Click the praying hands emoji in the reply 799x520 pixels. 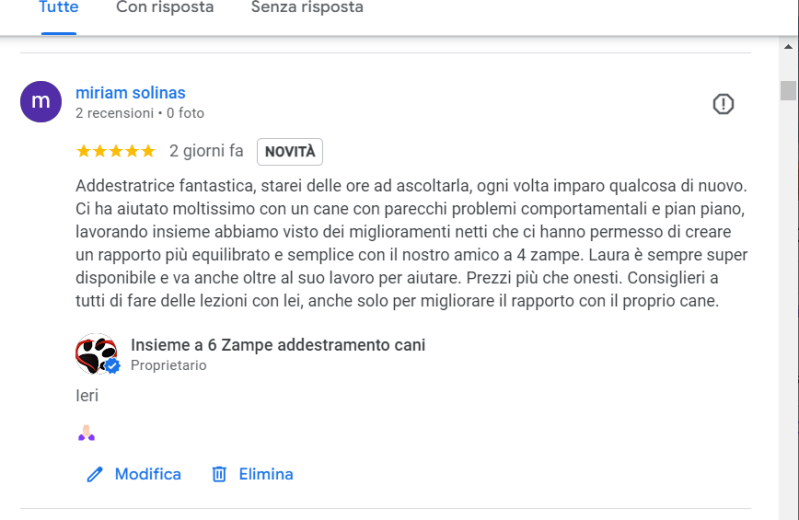coord(86,433)
